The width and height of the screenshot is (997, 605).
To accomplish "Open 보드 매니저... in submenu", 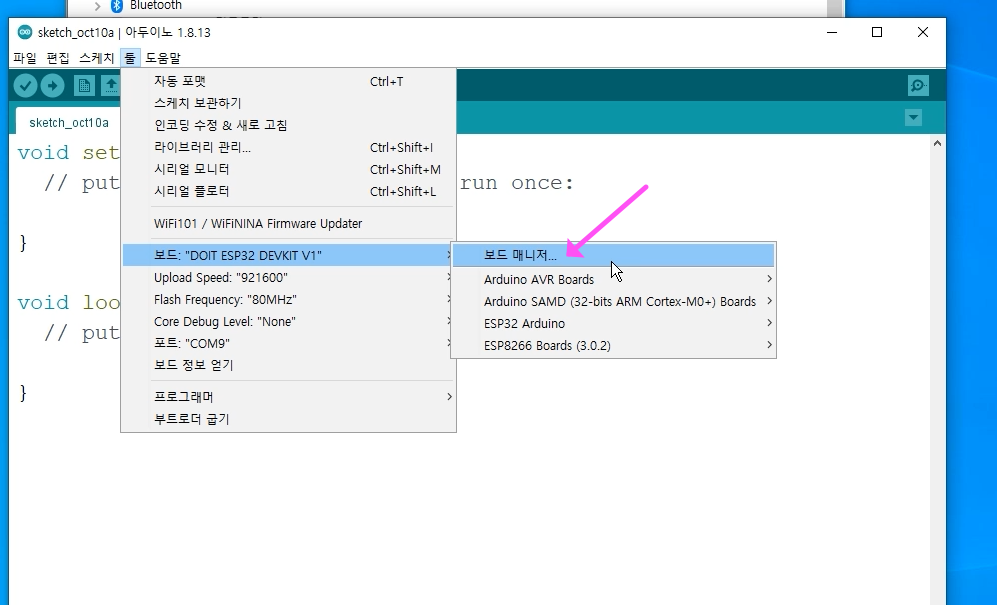I will point(614,255).
